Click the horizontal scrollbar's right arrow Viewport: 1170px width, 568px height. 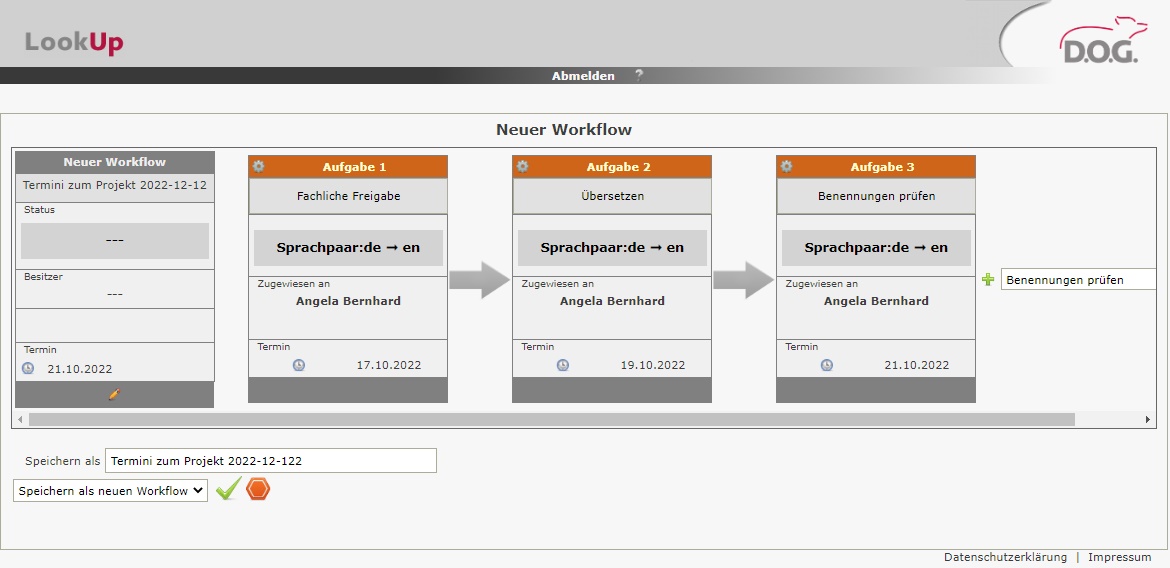1148,420
